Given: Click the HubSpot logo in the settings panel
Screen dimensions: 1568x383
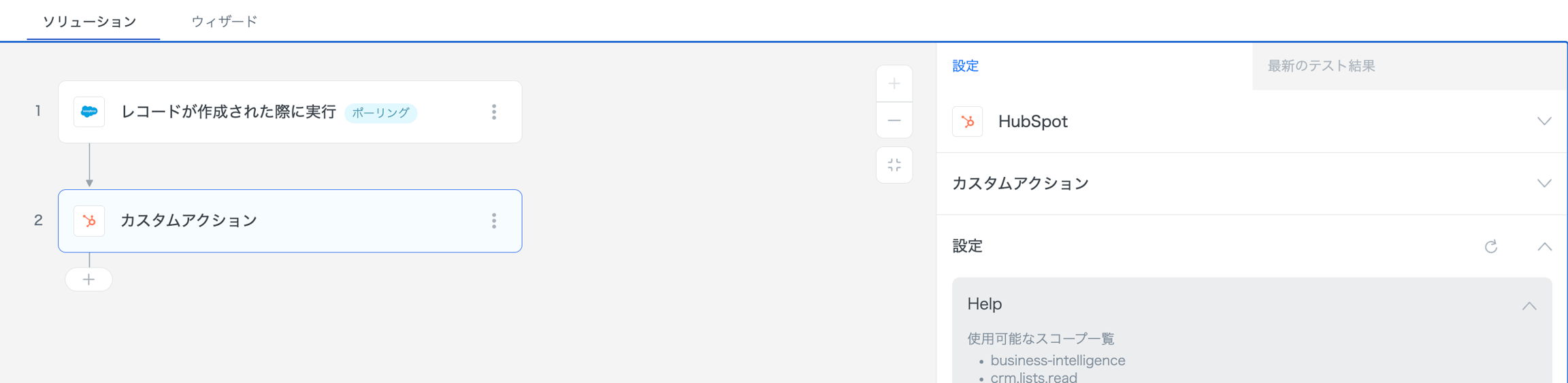Looking at the screenshot, I should [x=967, y=122].
